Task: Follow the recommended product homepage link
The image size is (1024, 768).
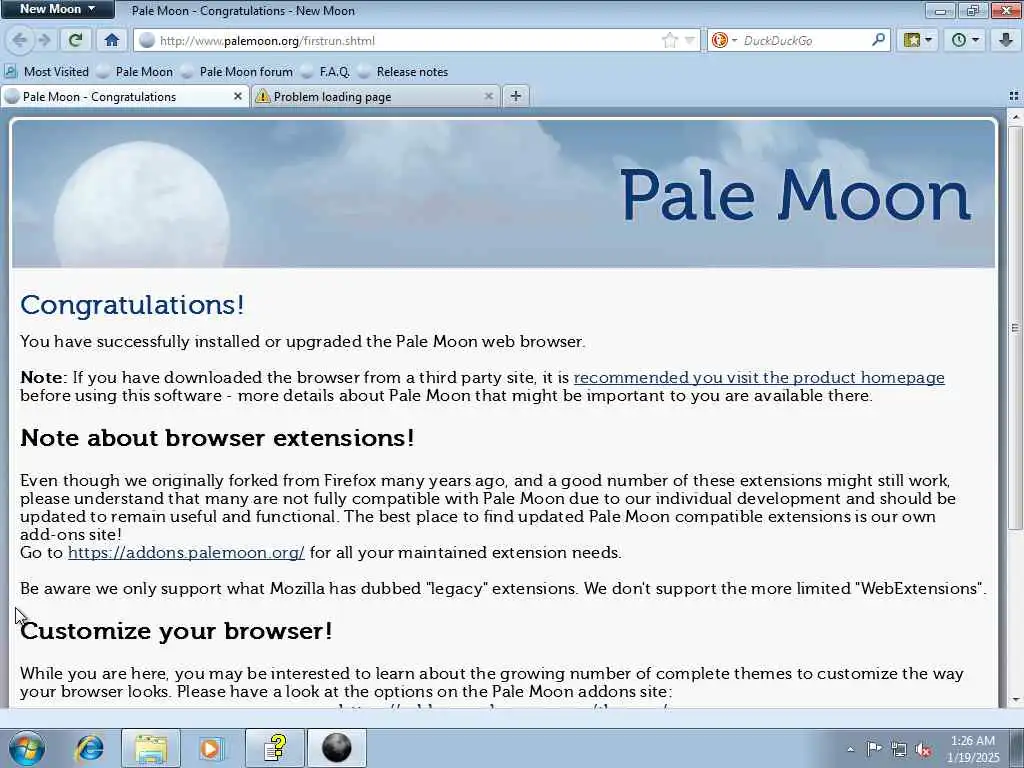Action: click(759, 377)
